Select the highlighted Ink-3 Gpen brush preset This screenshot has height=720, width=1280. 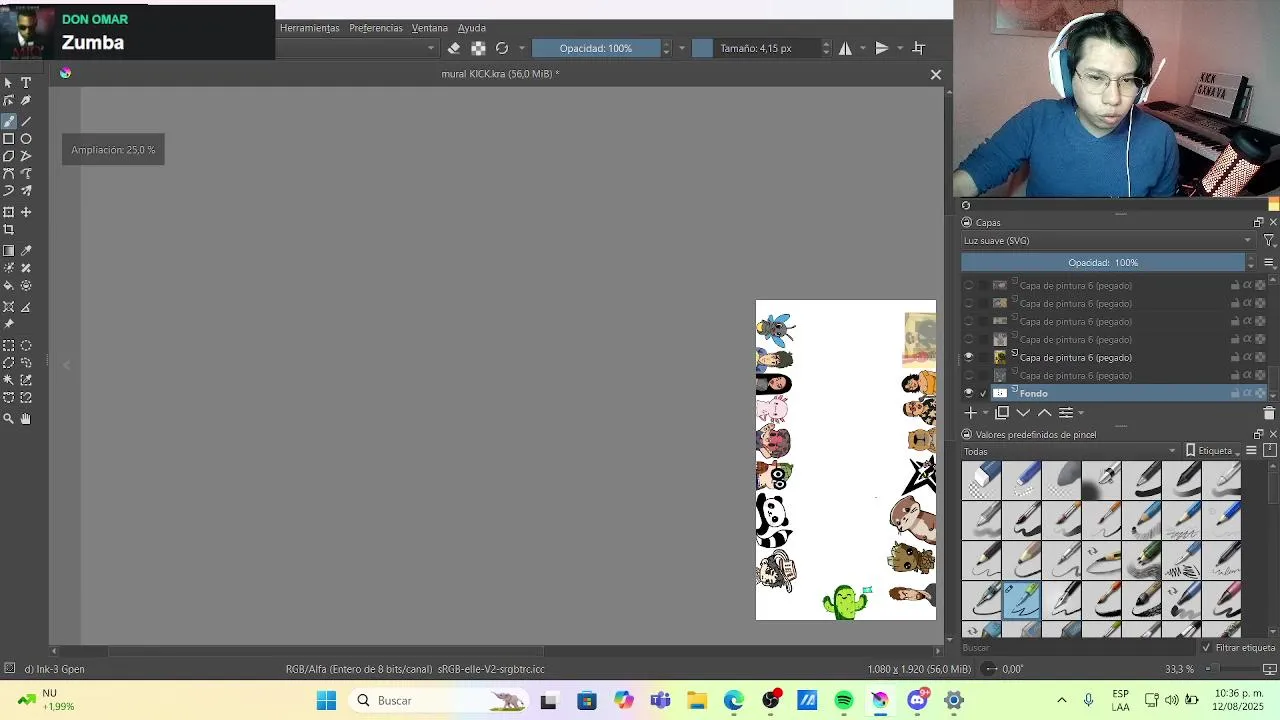1021,601
